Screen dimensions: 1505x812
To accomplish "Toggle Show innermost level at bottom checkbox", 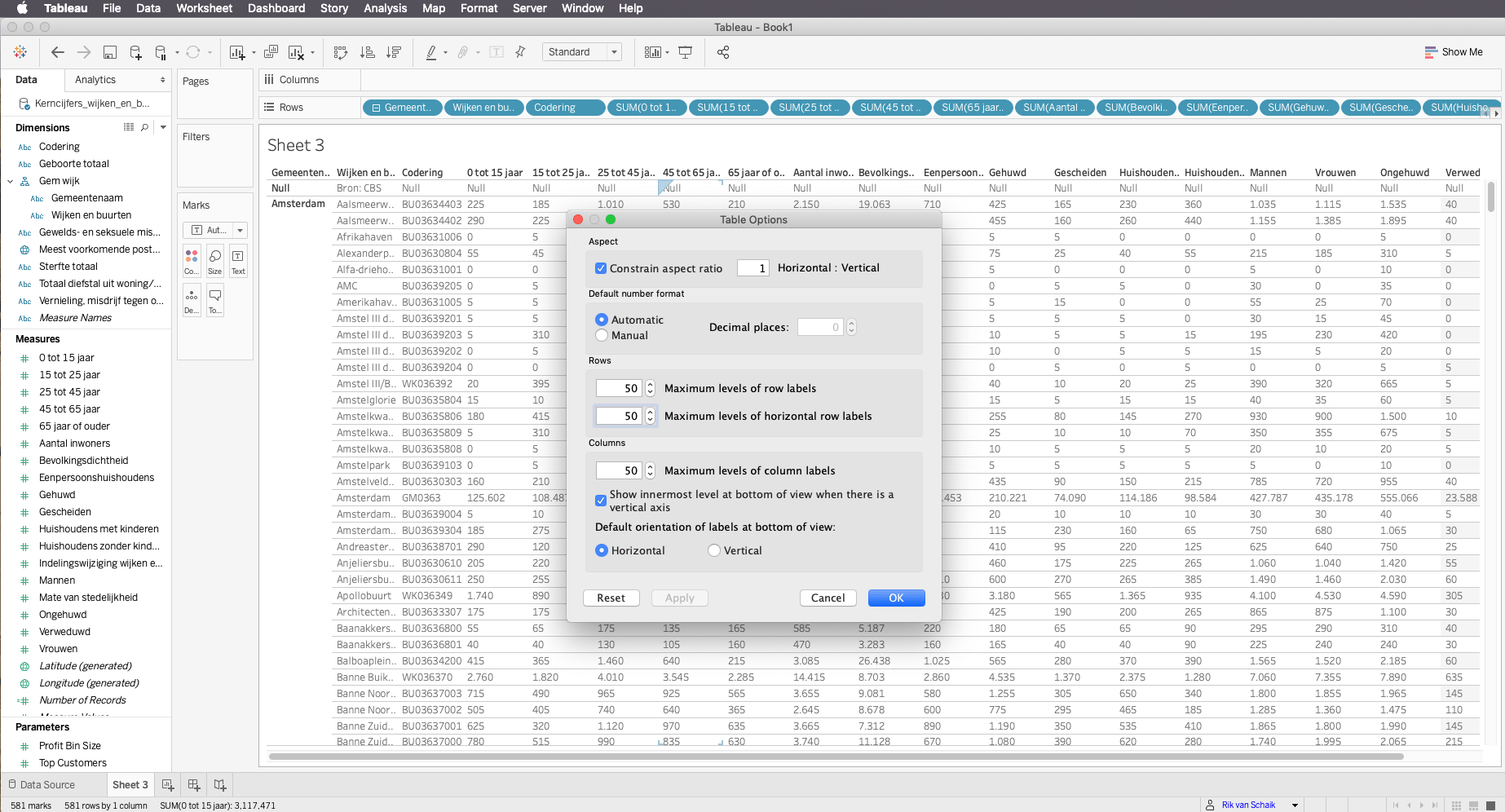I will [601, 501].
